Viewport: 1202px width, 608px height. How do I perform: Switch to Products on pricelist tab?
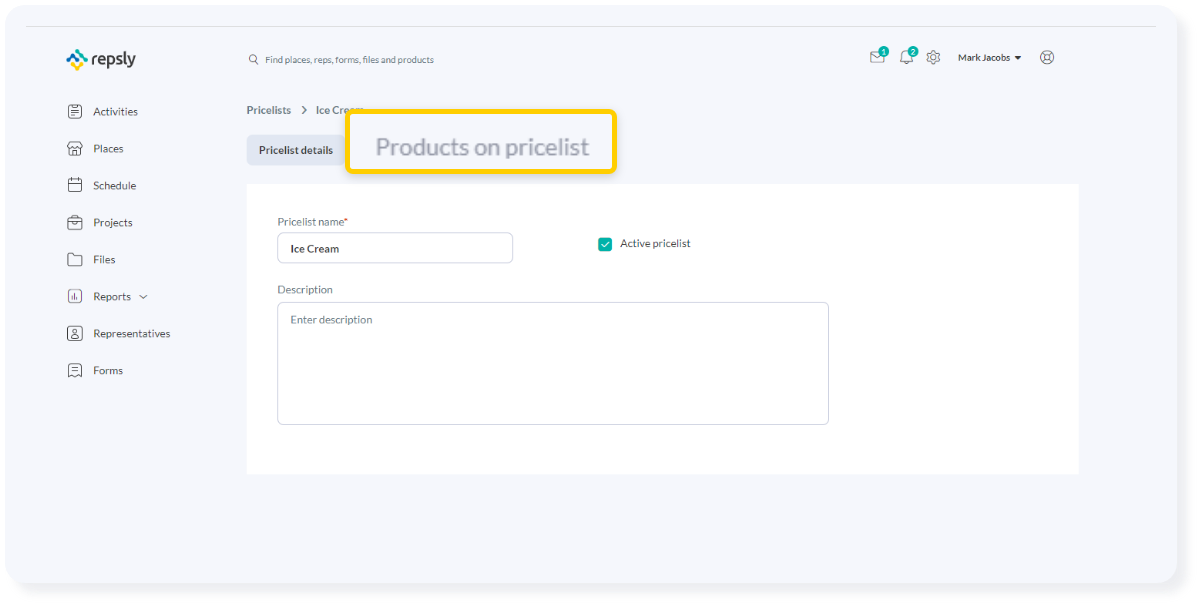[x=482, y=147]
